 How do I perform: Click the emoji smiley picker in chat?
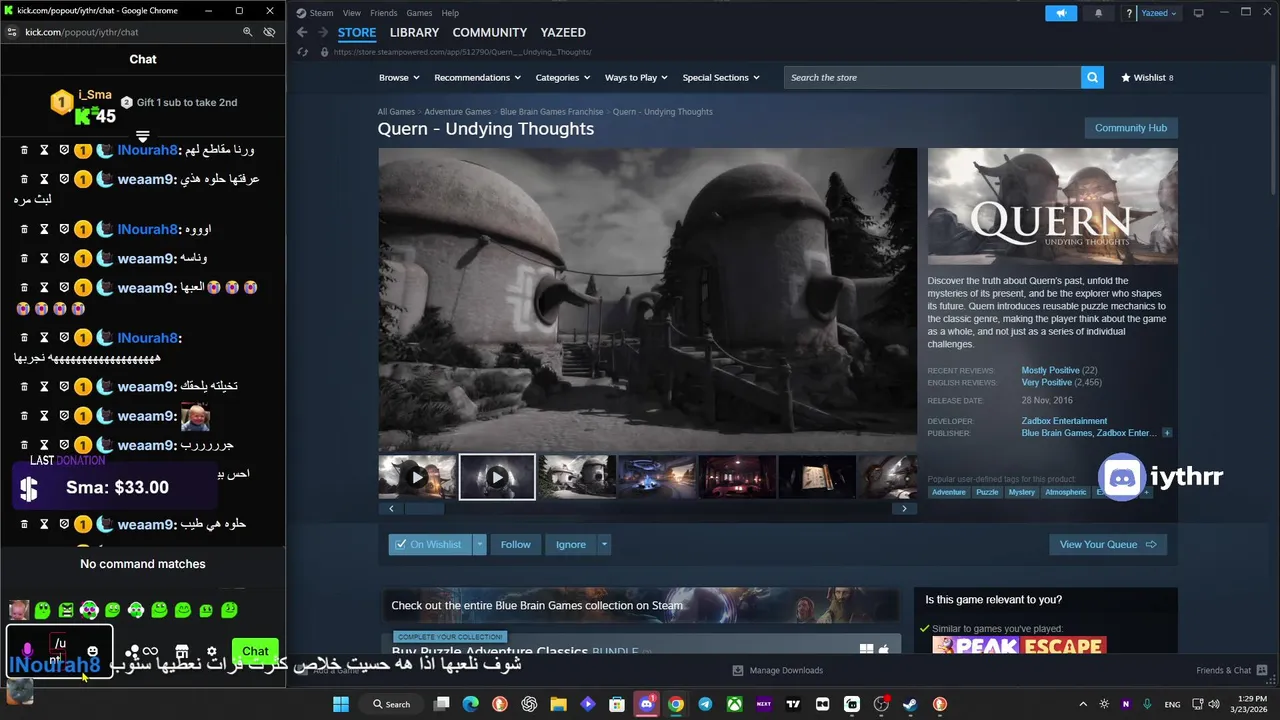tap(93, 651)
